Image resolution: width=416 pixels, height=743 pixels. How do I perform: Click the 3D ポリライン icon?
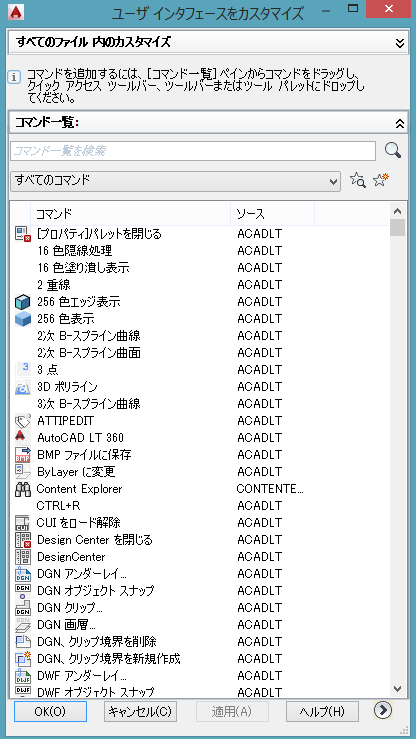pyautogui.click(x=23, y=387)
